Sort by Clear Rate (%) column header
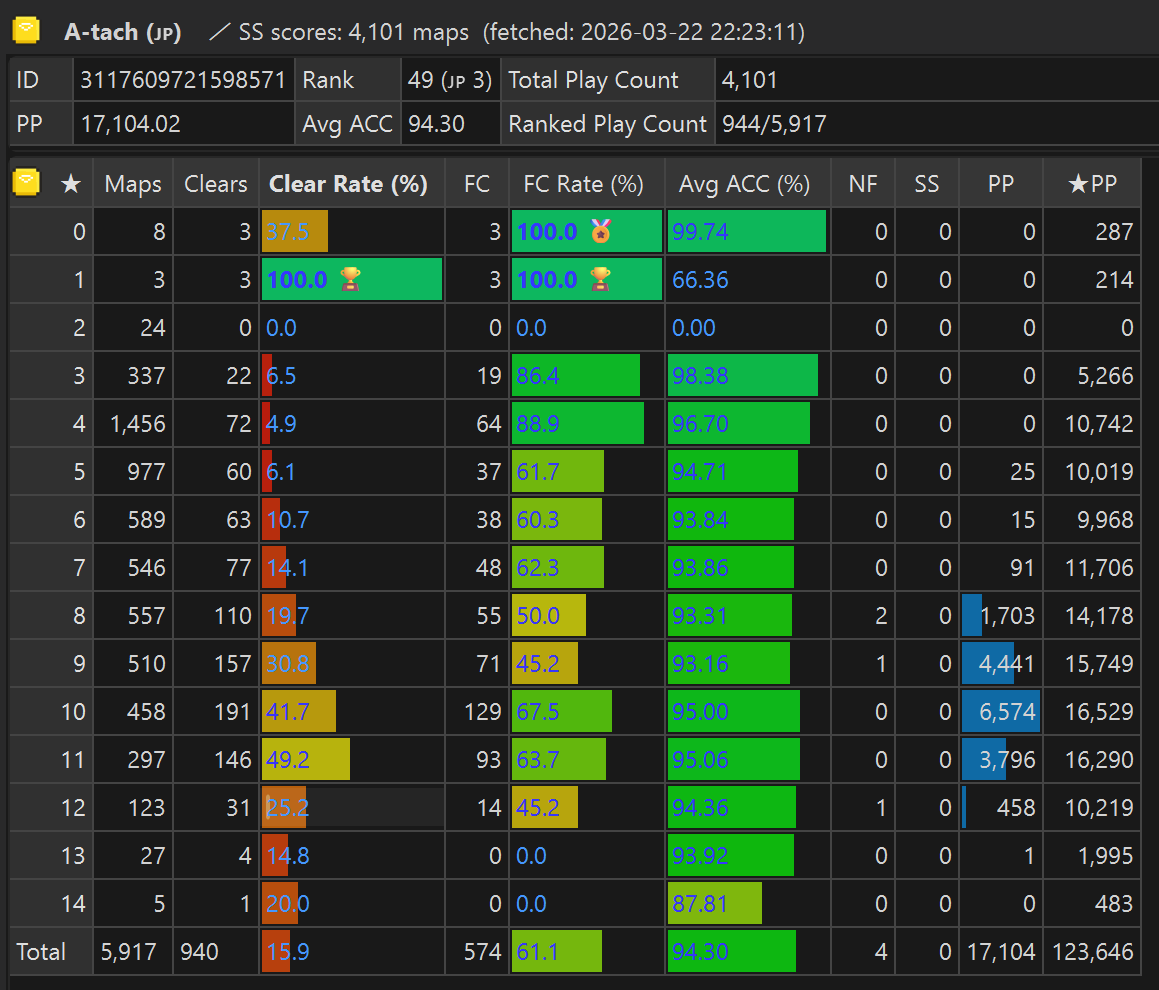Image resolution: width=1159 pixels, height=990 pixels. point(352,183)
